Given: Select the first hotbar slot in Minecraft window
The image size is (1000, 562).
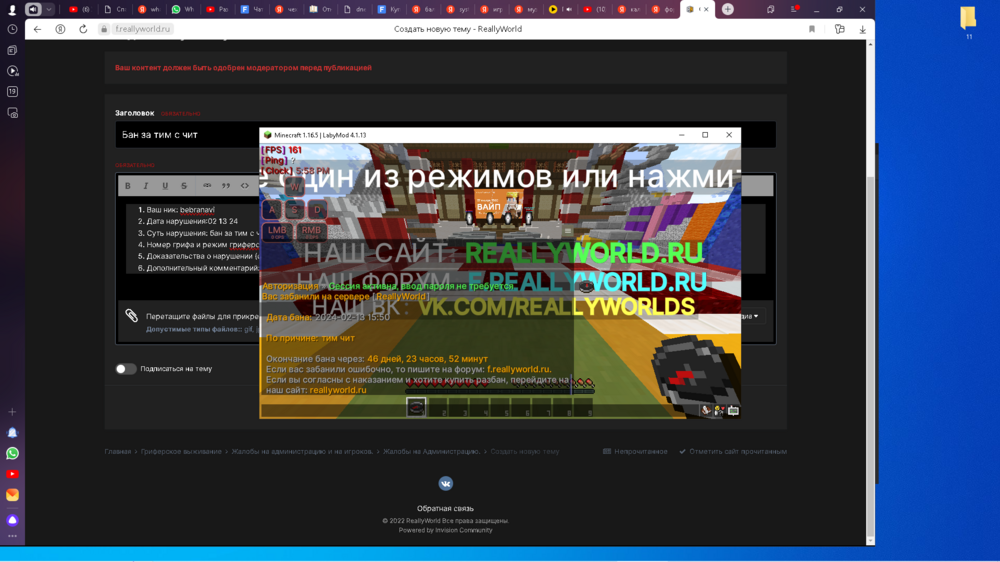Looking at the screenshot, I should pyautogui.click(x=416, y=407).
